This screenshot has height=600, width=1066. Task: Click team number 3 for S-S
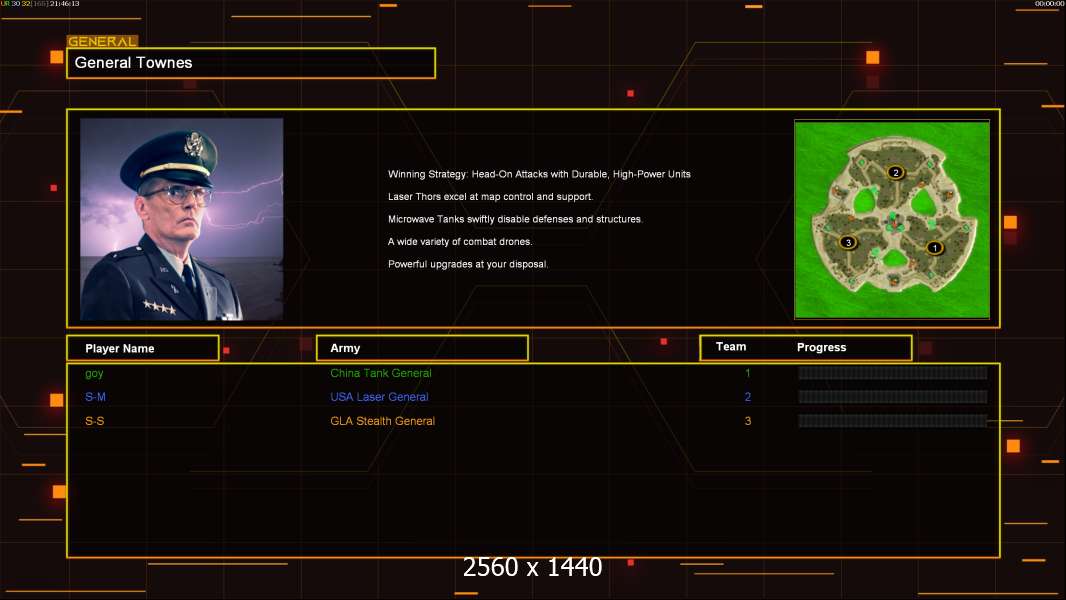[x=748, y=421]
